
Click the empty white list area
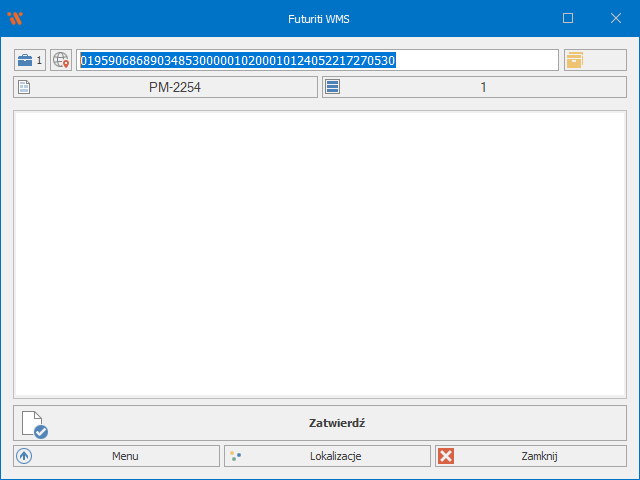coord(319,254)
